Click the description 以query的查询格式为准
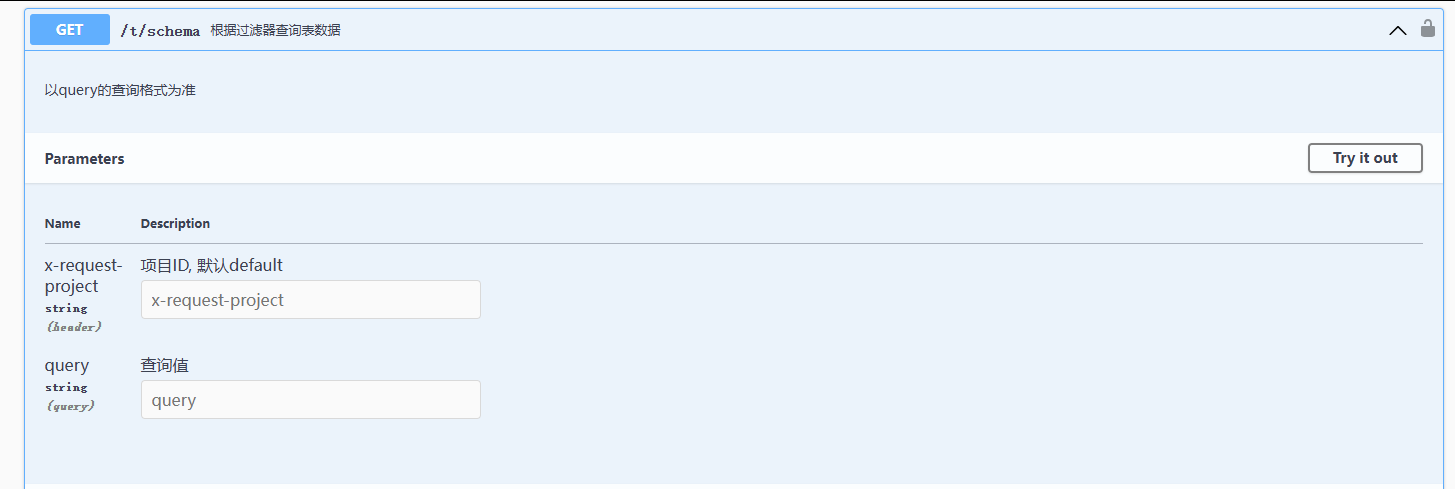This screenshot has height=489, width=1455. point(120,90)
